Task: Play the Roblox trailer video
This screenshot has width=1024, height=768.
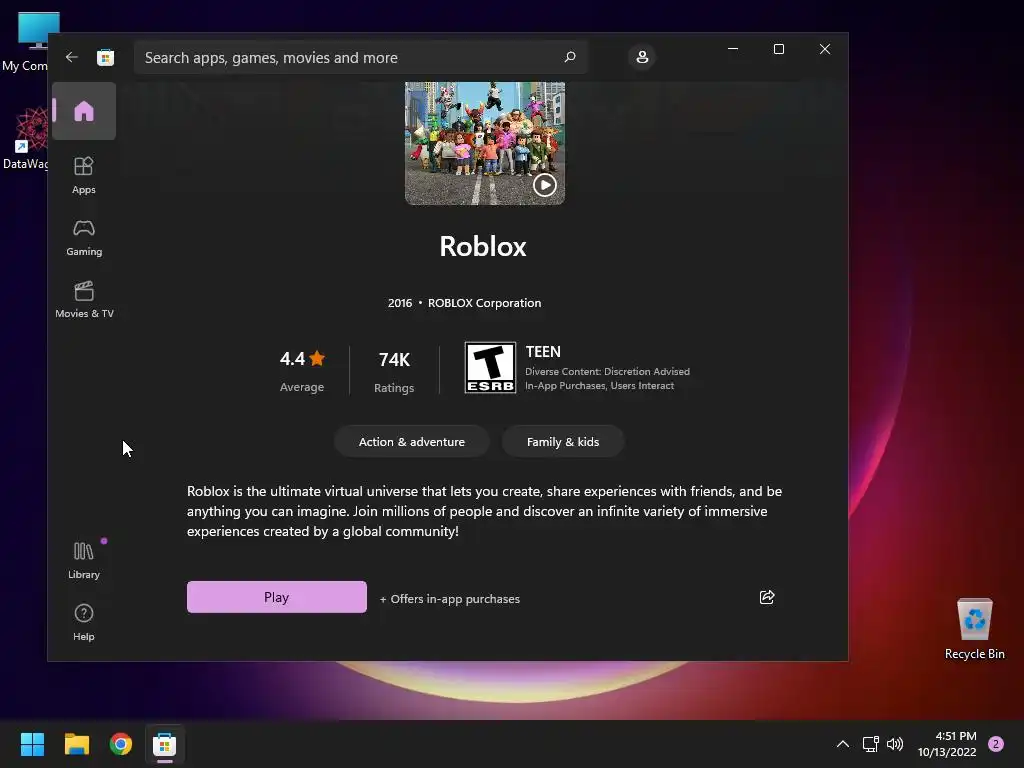Action: tap(545, 185)
